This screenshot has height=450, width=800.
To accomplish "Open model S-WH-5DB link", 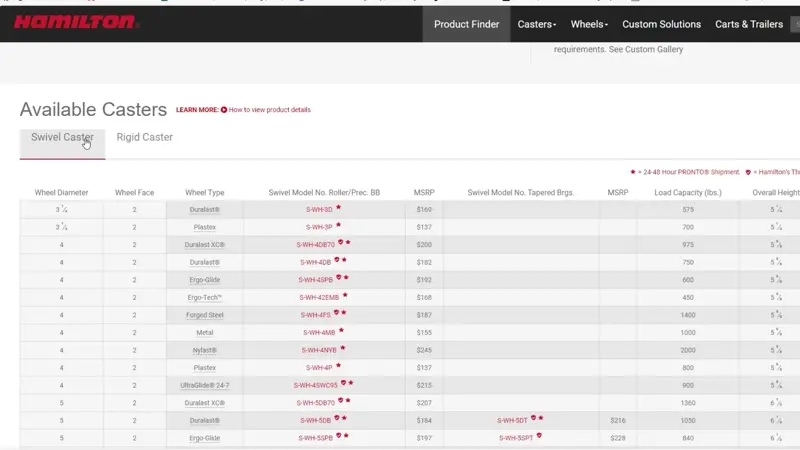I will 315,421.
